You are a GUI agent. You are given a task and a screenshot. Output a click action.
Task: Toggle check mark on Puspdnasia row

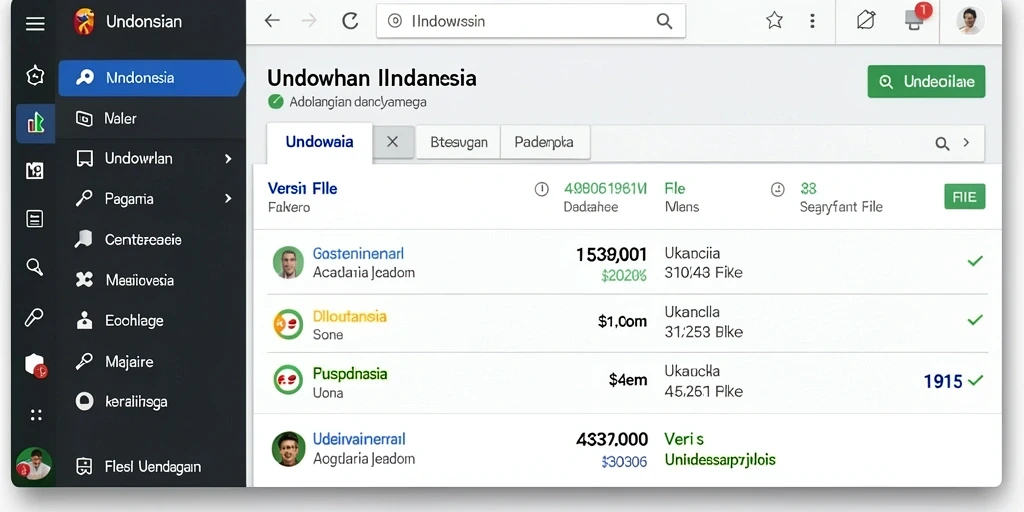(x=976, y=381)
